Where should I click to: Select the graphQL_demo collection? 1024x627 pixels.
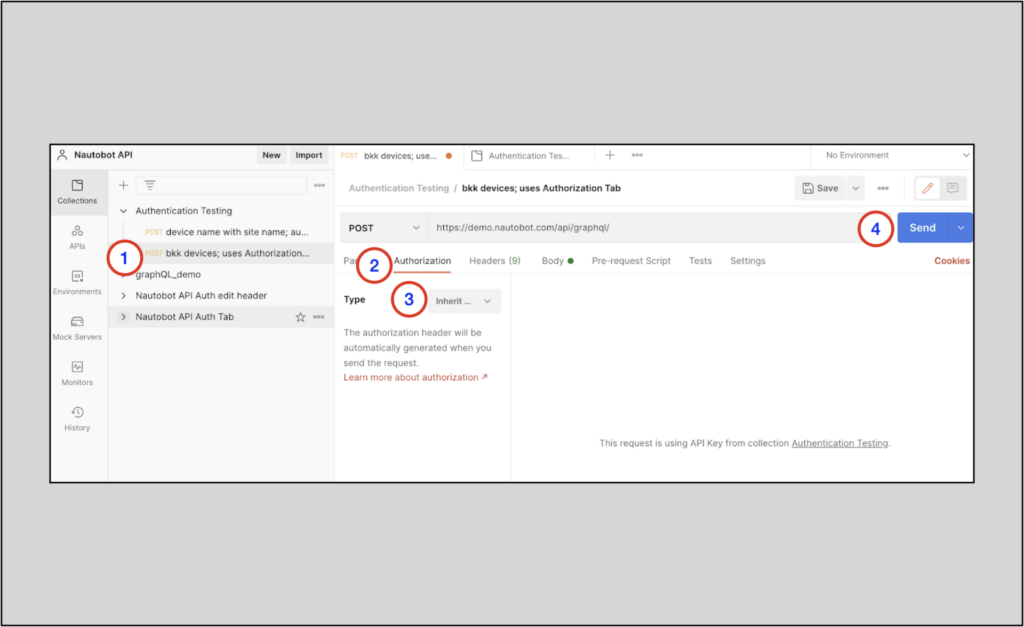tap(168, 274)
